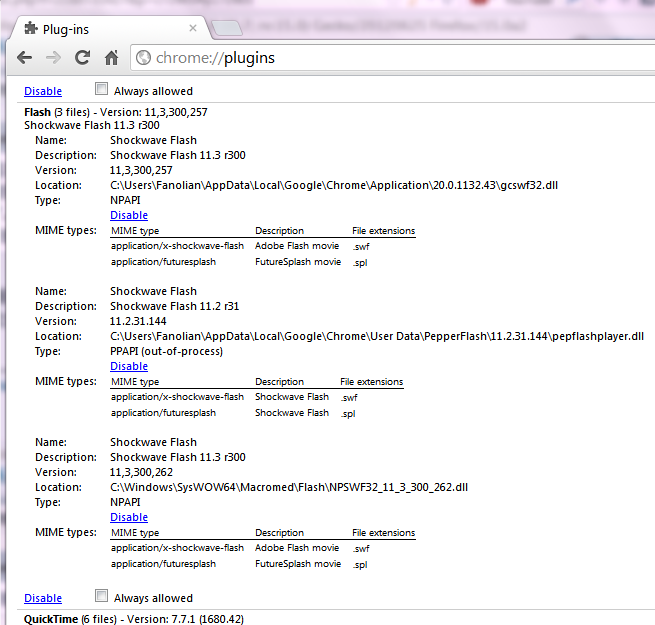Check the top Always allowed checkbox
This screenshot has height=625, width=655.
pos(101,90)
